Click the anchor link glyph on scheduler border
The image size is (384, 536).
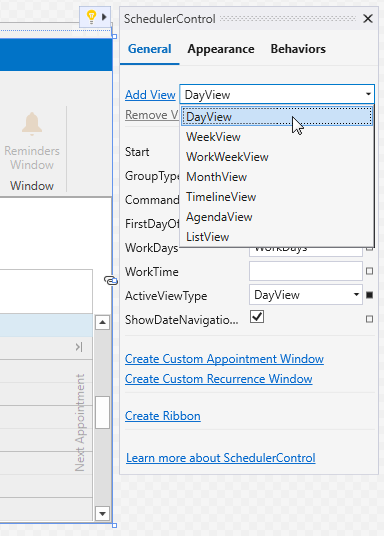click(x=111, y=281)
